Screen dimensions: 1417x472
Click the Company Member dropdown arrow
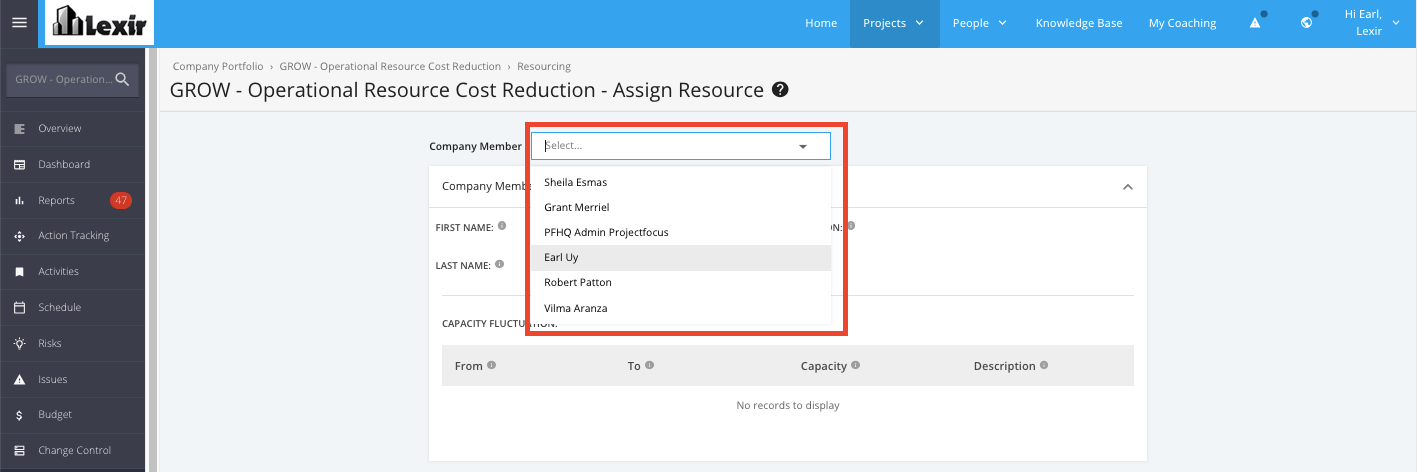coord(803,146)
